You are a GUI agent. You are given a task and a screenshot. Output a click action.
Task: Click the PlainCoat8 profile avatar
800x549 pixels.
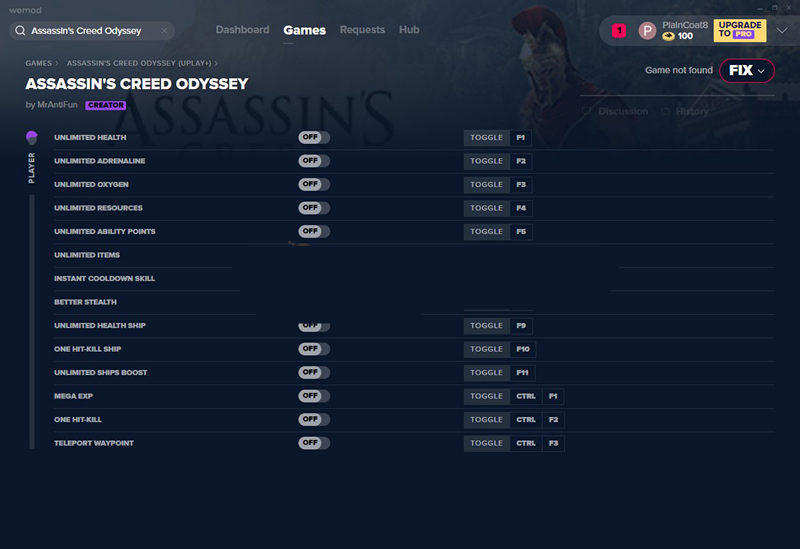(x=647, y=31)
